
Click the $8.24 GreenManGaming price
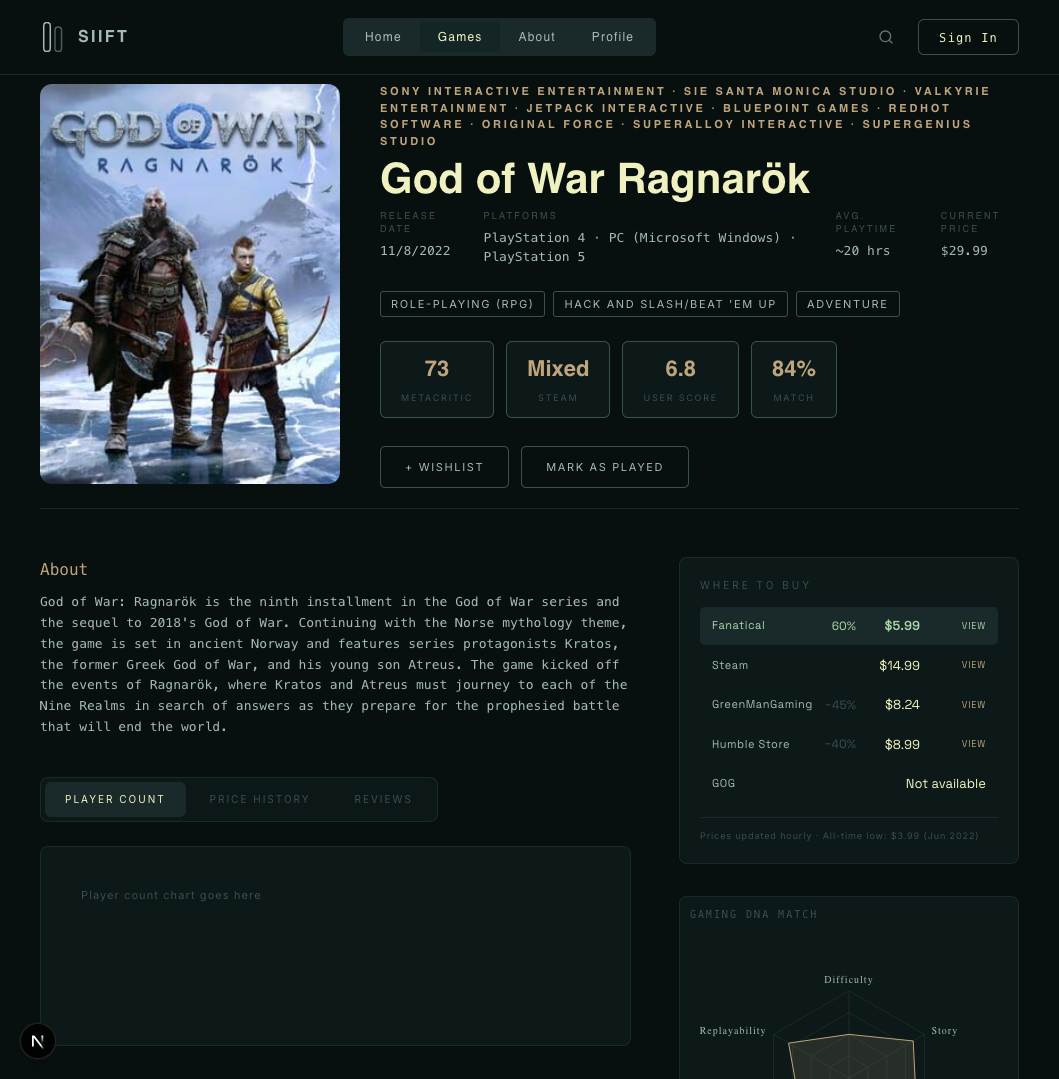tap(902, 705)
